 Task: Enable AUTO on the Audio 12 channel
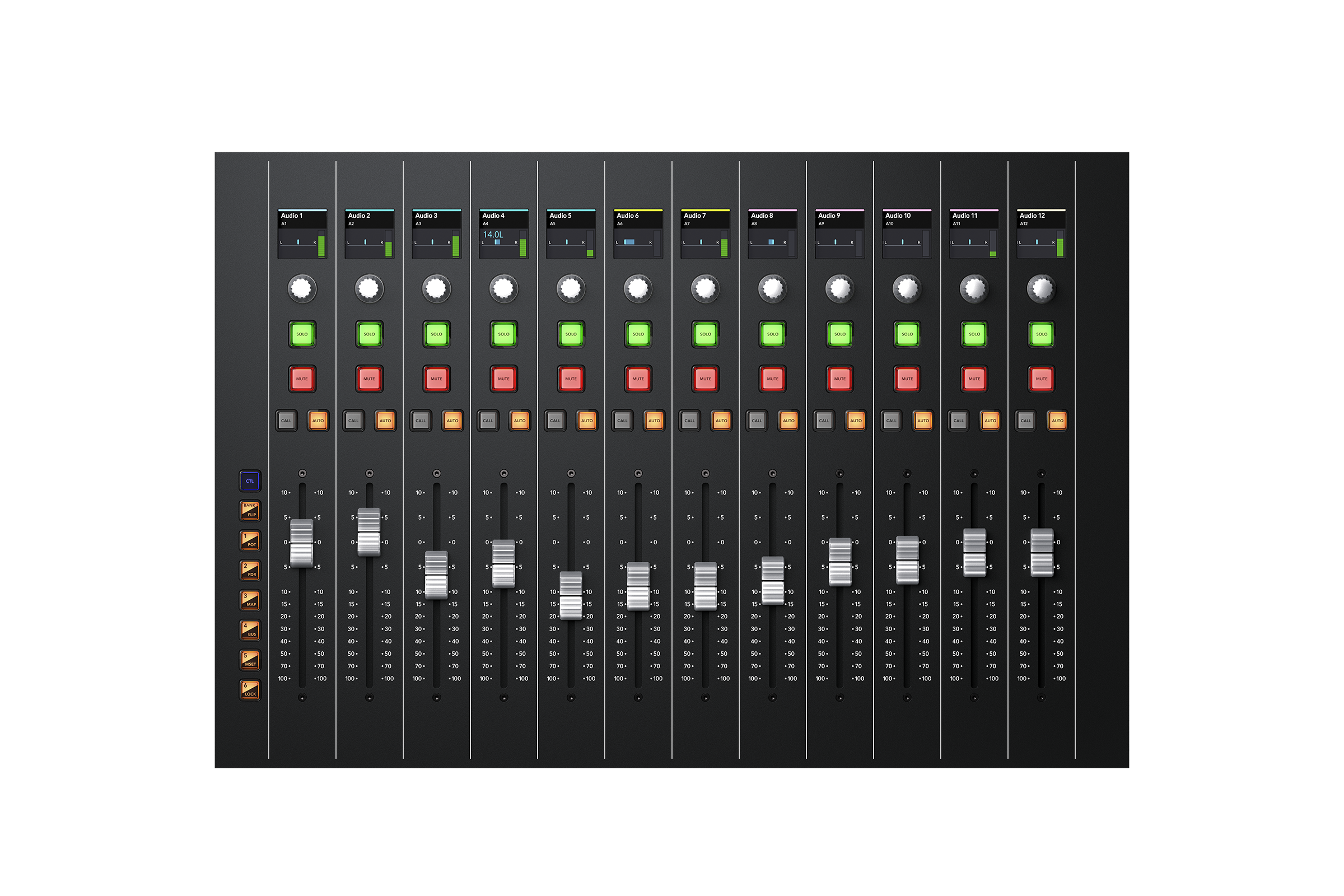pos(1058,421)
